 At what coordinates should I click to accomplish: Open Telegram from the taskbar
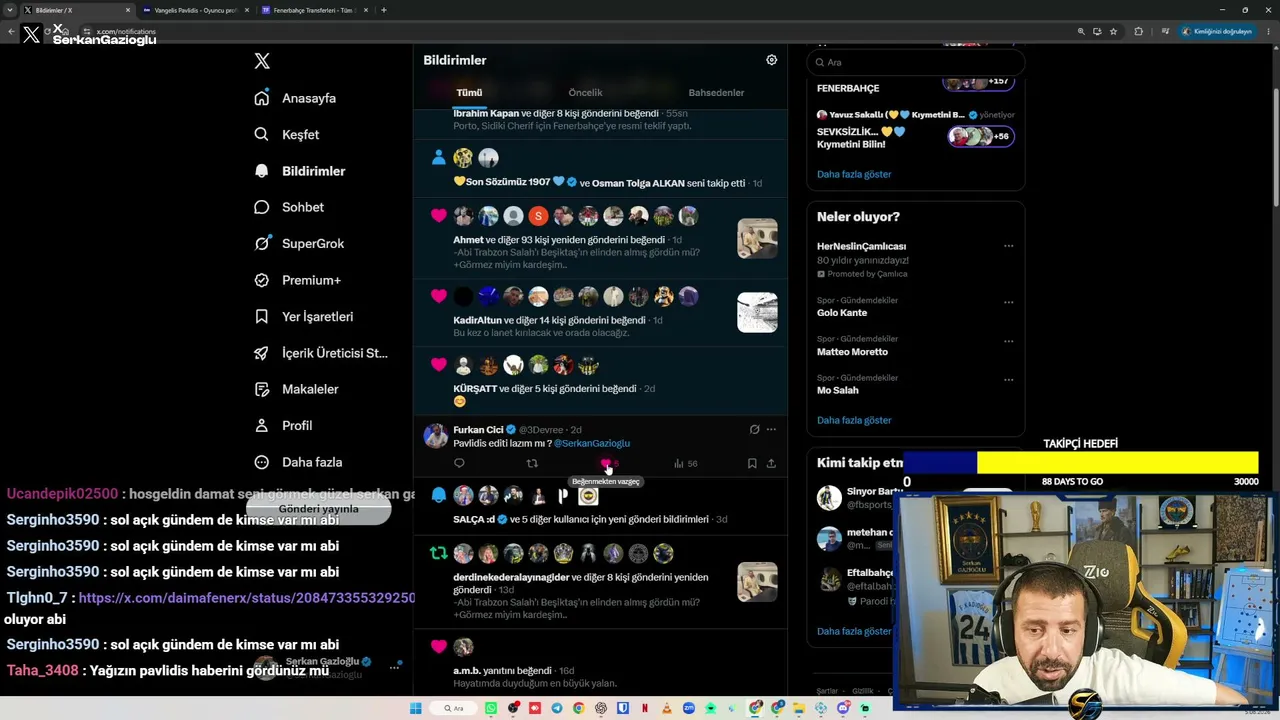[557, 708]
